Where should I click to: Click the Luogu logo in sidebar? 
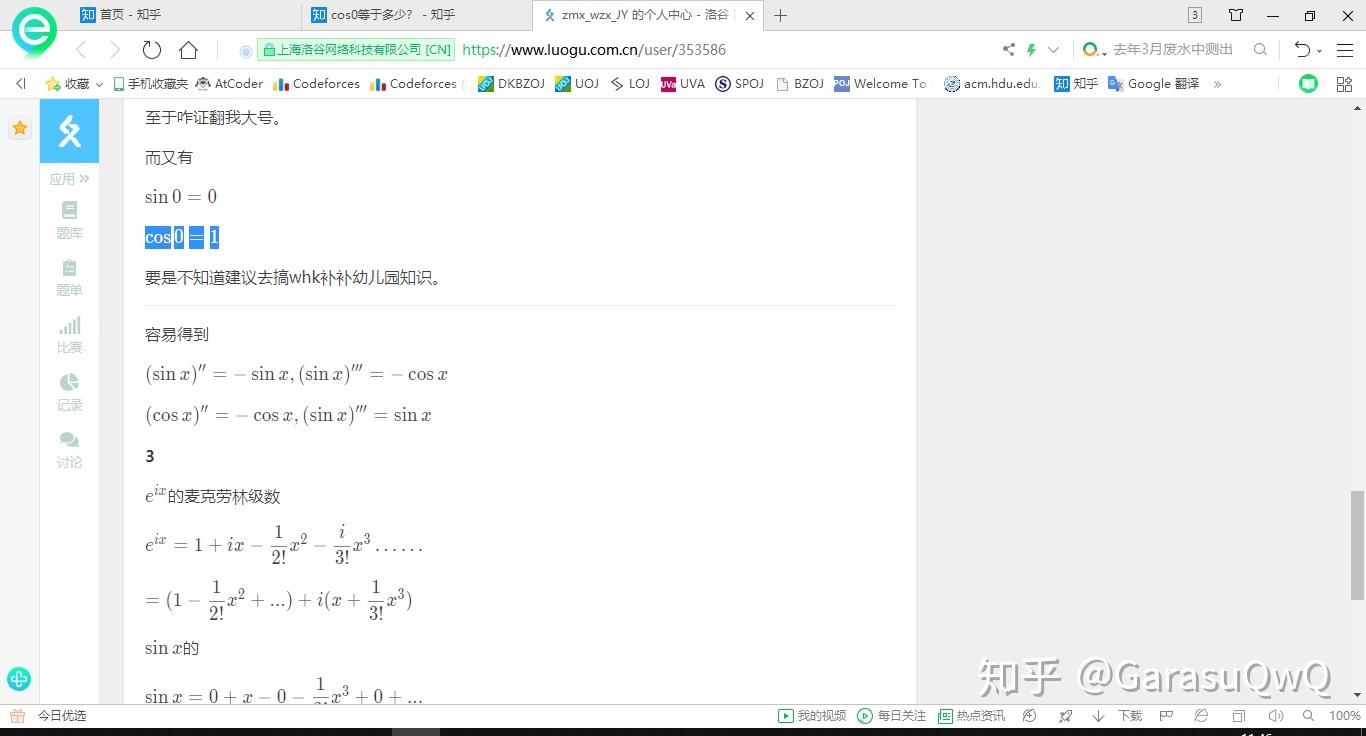[69, 131]
